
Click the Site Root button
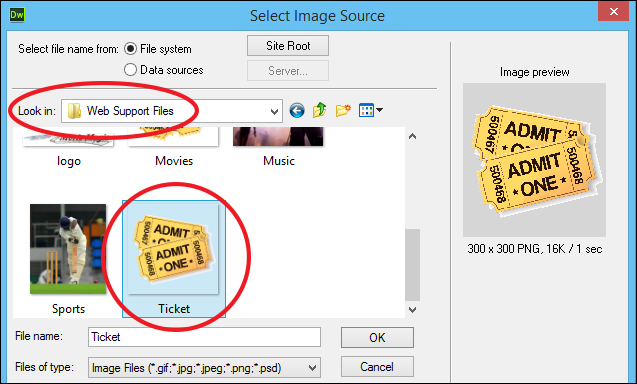click(x=288, y=46)
